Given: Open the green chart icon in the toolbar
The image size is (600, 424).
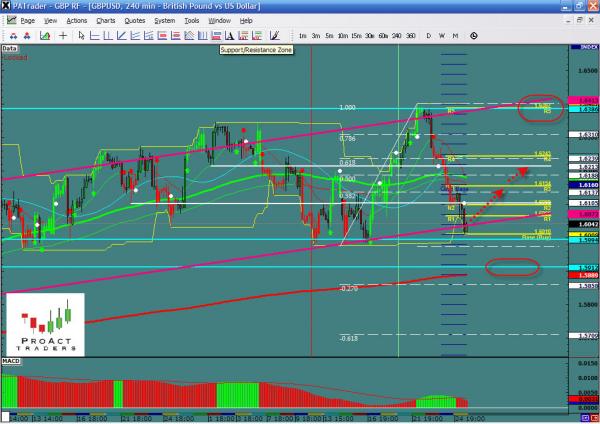Looking at the screenshot, I should (45, 36).
